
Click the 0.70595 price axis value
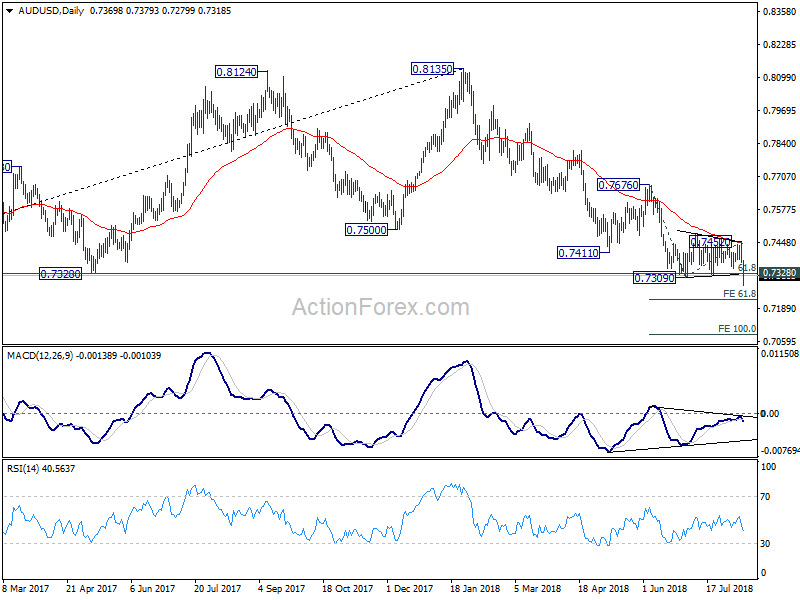779,341
